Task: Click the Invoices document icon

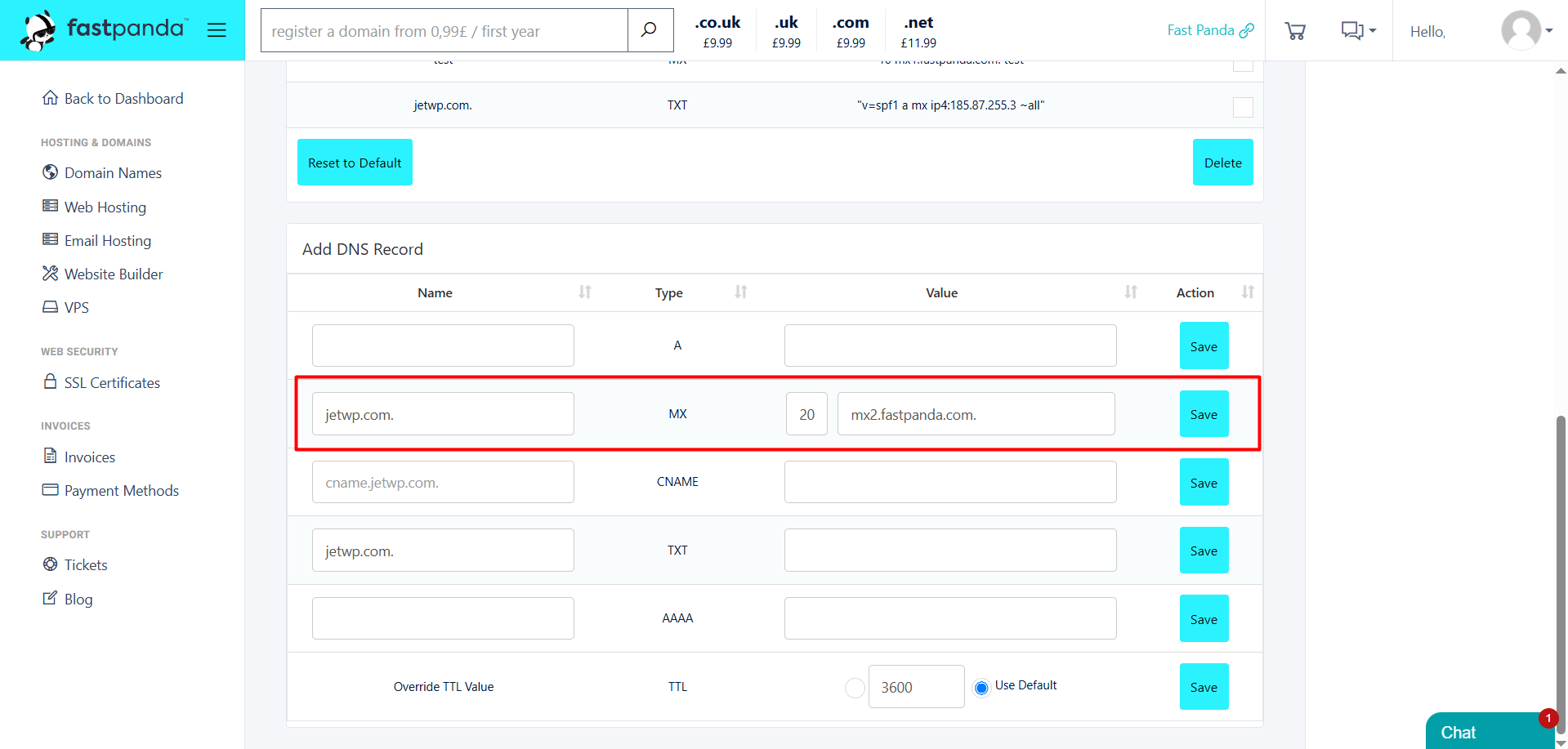Action: (50, 456)
